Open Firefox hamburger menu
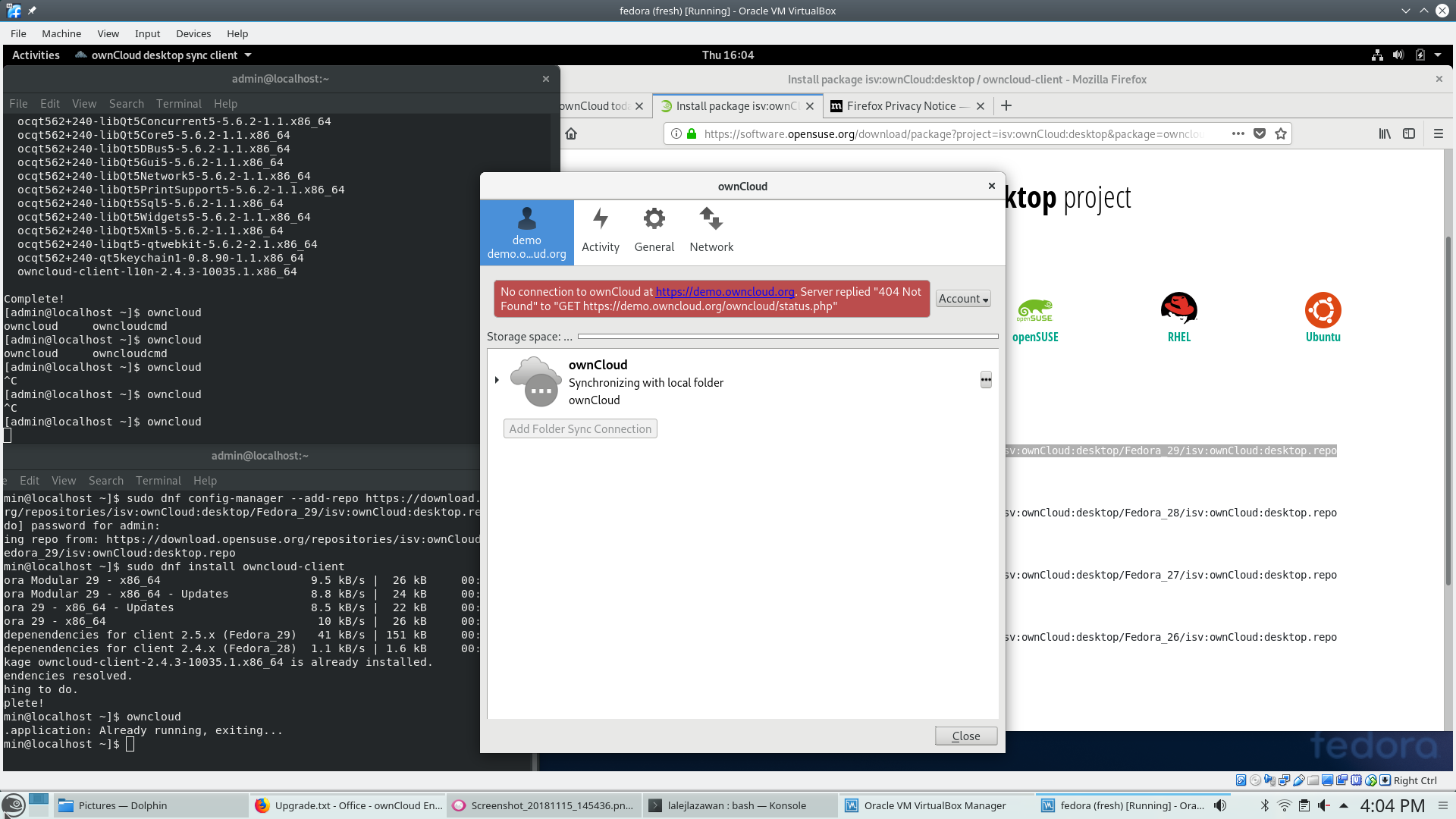Screen dimensions: 1456x819 tap(1439, 133)
